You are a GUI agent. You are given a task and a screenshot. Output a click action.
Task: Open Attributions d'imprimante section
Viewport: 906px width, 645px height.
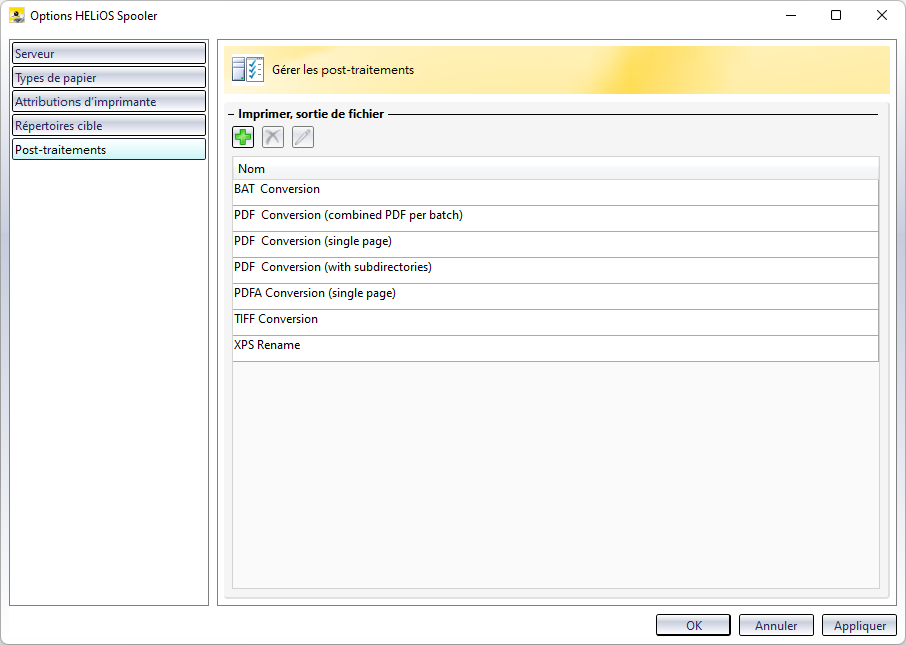point(109,101)
